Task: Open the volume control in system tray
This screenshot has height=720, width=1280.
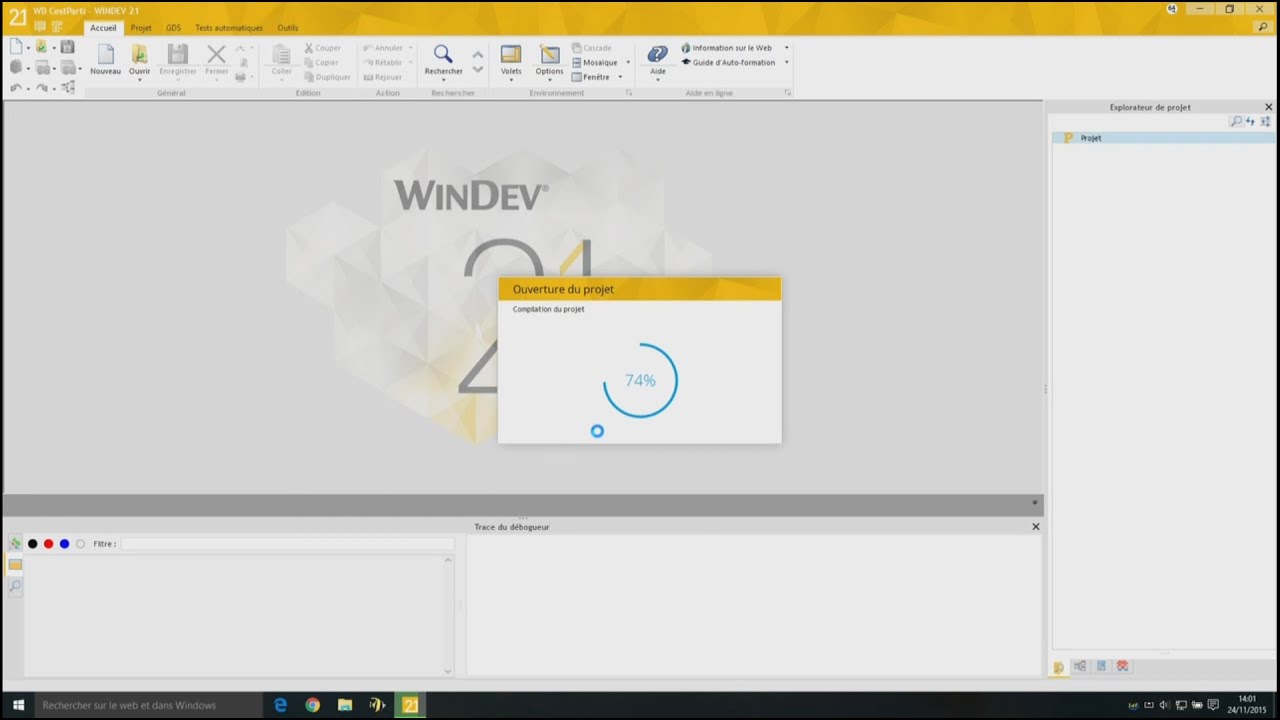Action: [1165, 705]
